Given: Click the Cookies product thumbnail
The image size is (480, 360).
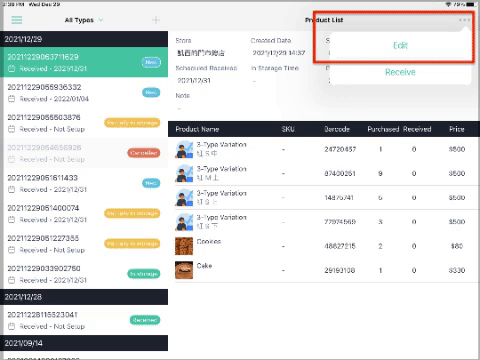Looking at the screenshot, I should [184, 246].
